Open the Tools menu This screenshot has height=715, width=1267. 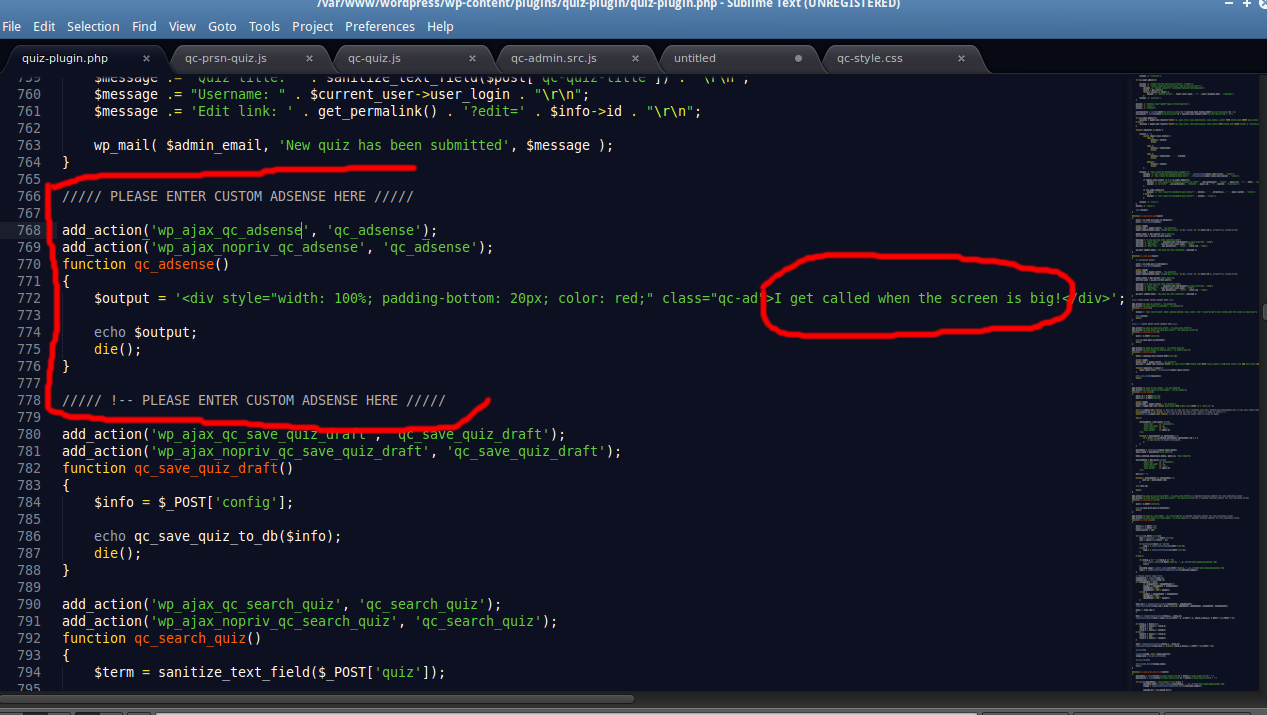[x=264, y=27]
